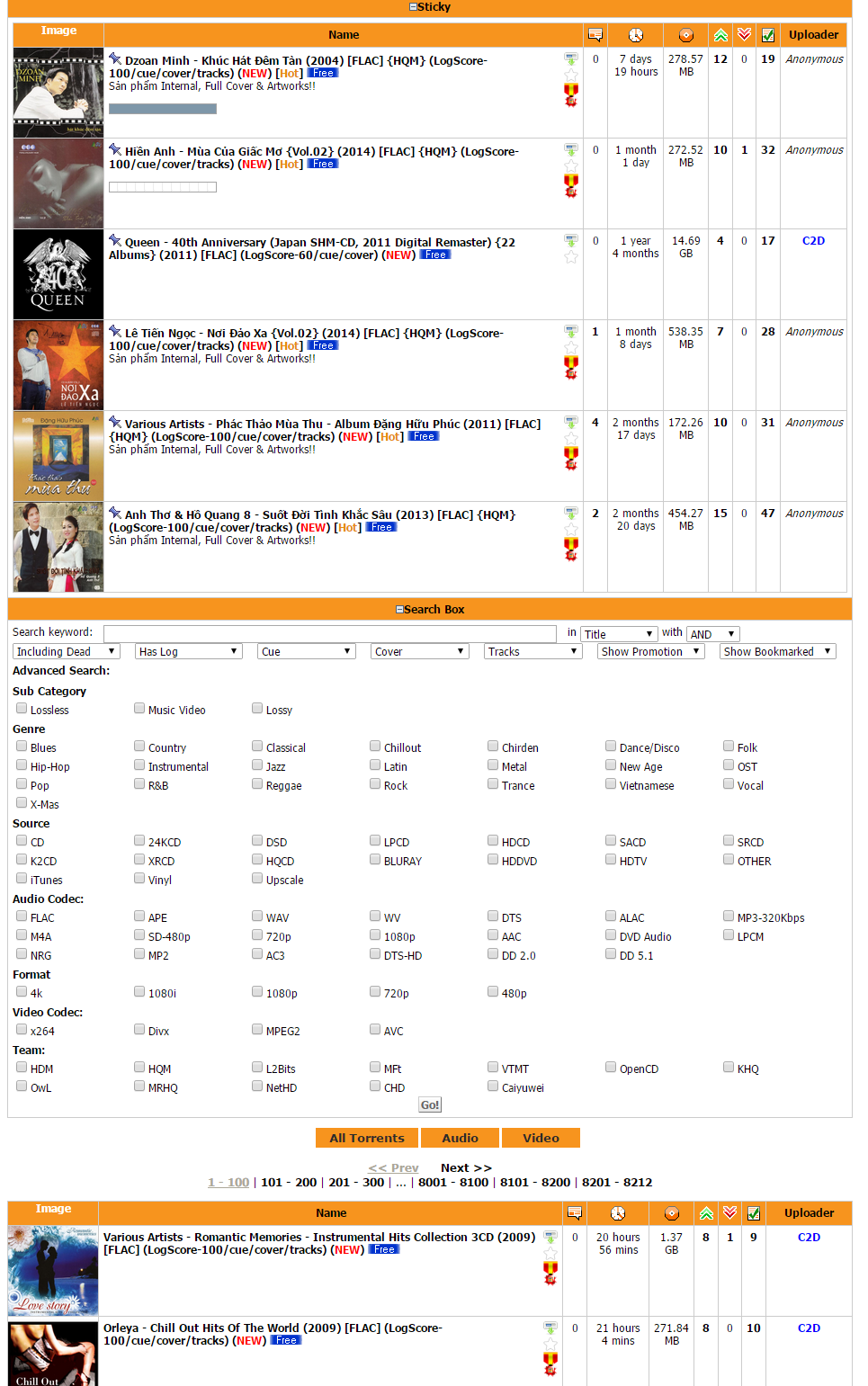Open the Queen album cover thumbnail

tap(58, 274)
